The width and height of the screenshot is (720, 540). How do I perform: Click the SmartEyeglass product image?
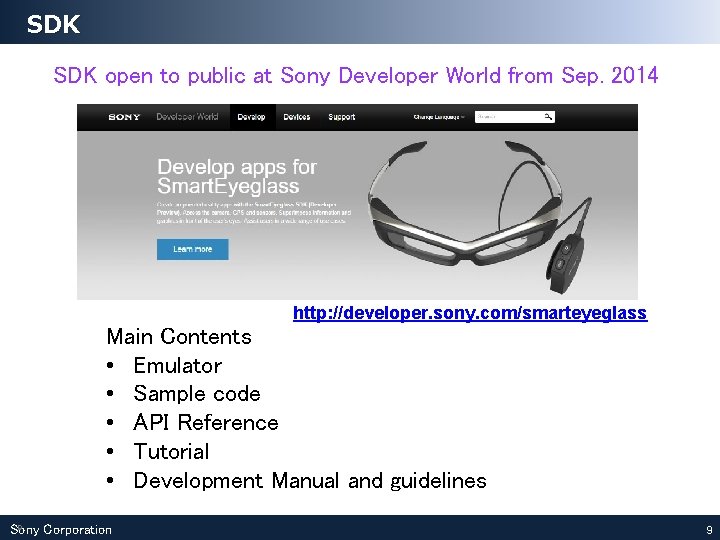pos(480,216)
